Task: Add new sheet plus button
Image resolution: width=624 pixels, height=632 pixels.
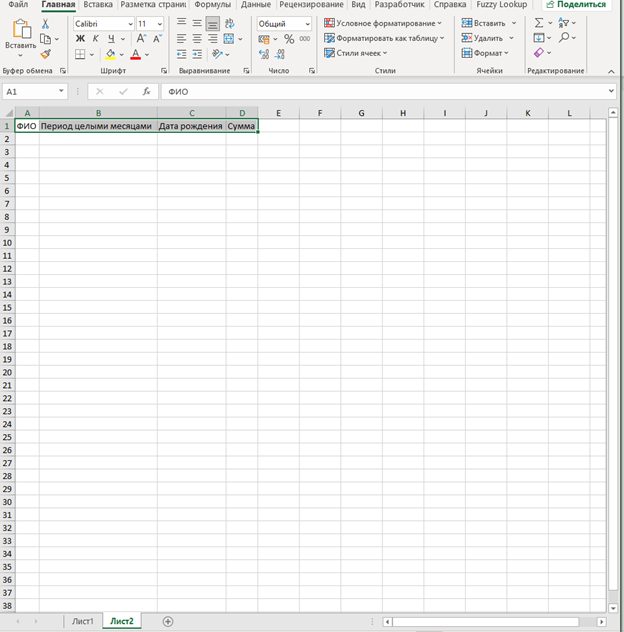Action: [168, 622]
